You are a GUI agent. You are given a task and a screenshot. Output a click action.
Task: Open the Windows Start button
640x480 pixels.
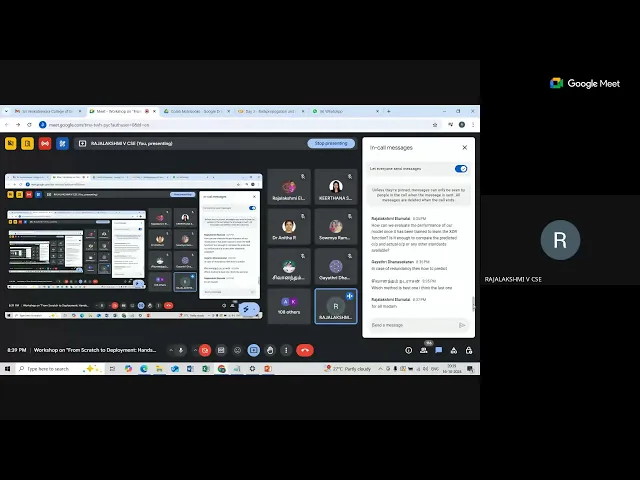point(7,369)
